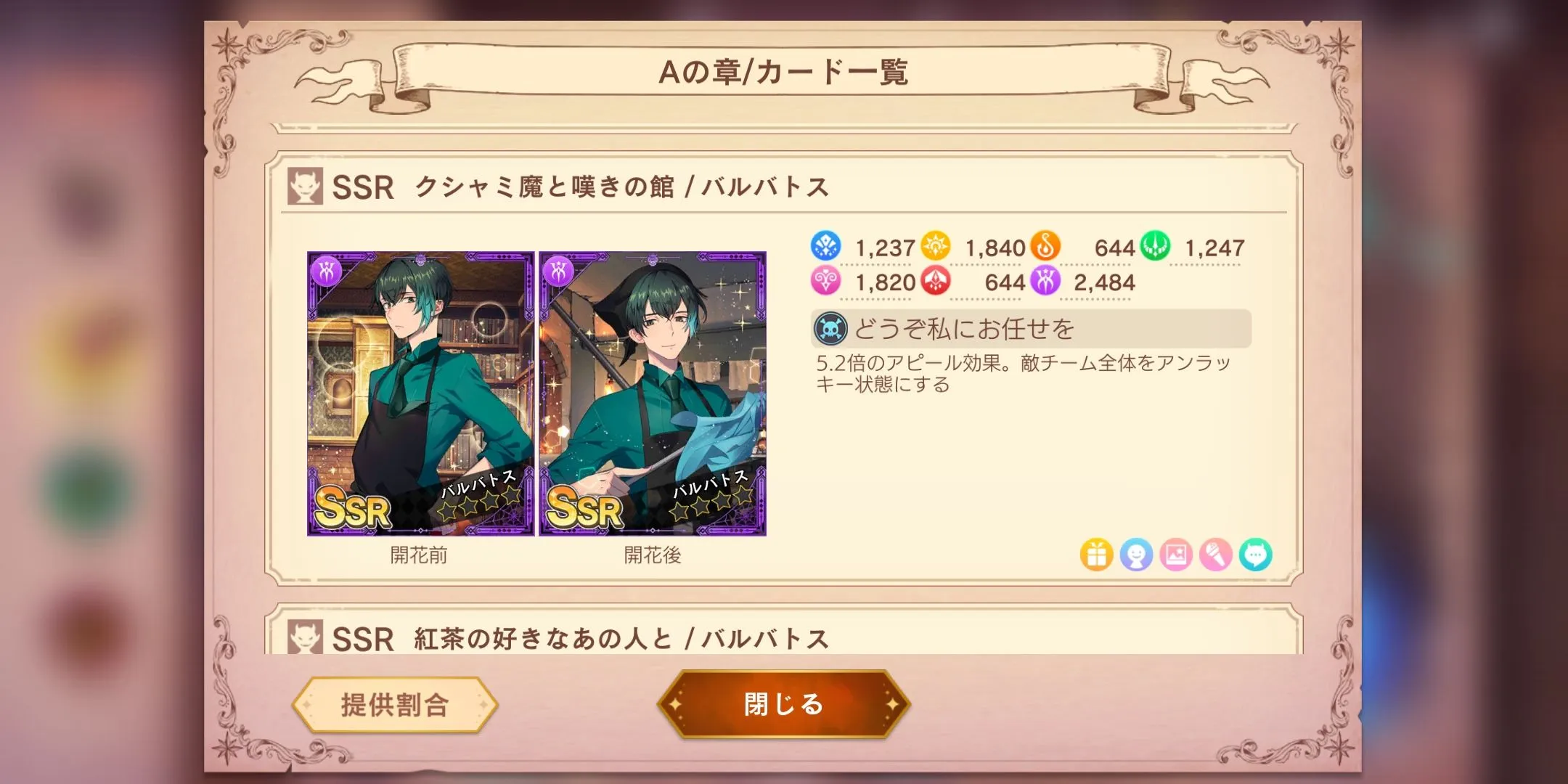Click the 閉じる button

pos(783,704)
